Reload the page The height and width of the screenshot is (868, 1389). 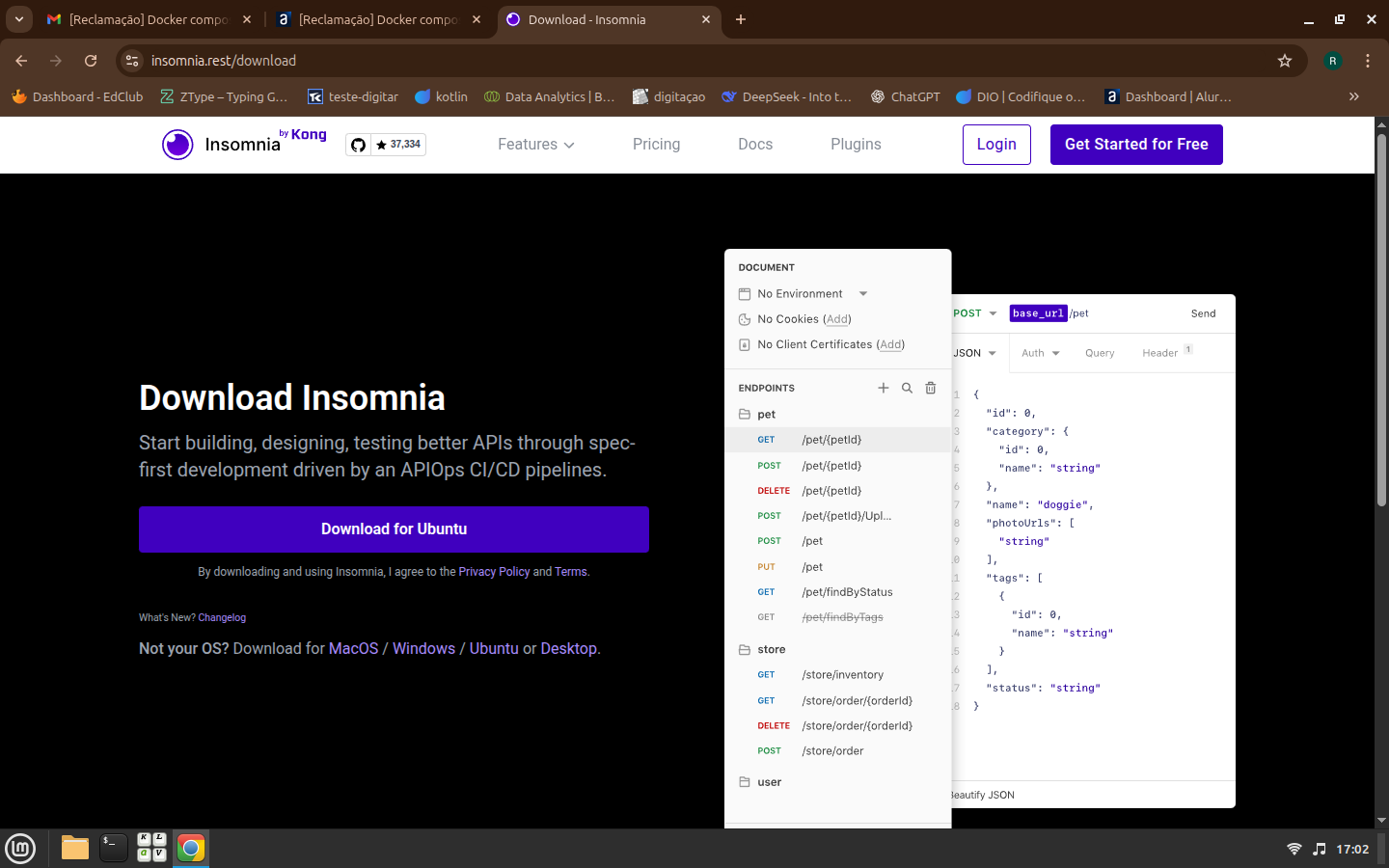91,61
